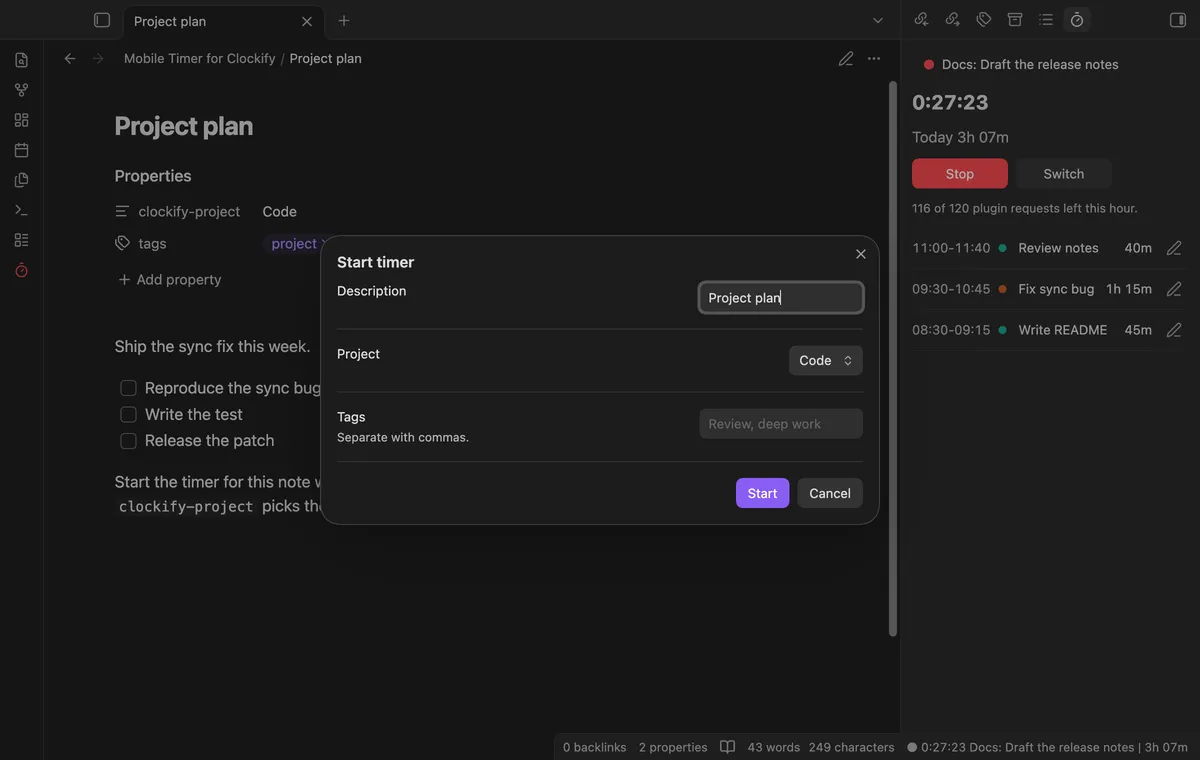Navigate forward with the right arrow
The height and width of the screenshot is (760, 1200).
tap(98, 59)
